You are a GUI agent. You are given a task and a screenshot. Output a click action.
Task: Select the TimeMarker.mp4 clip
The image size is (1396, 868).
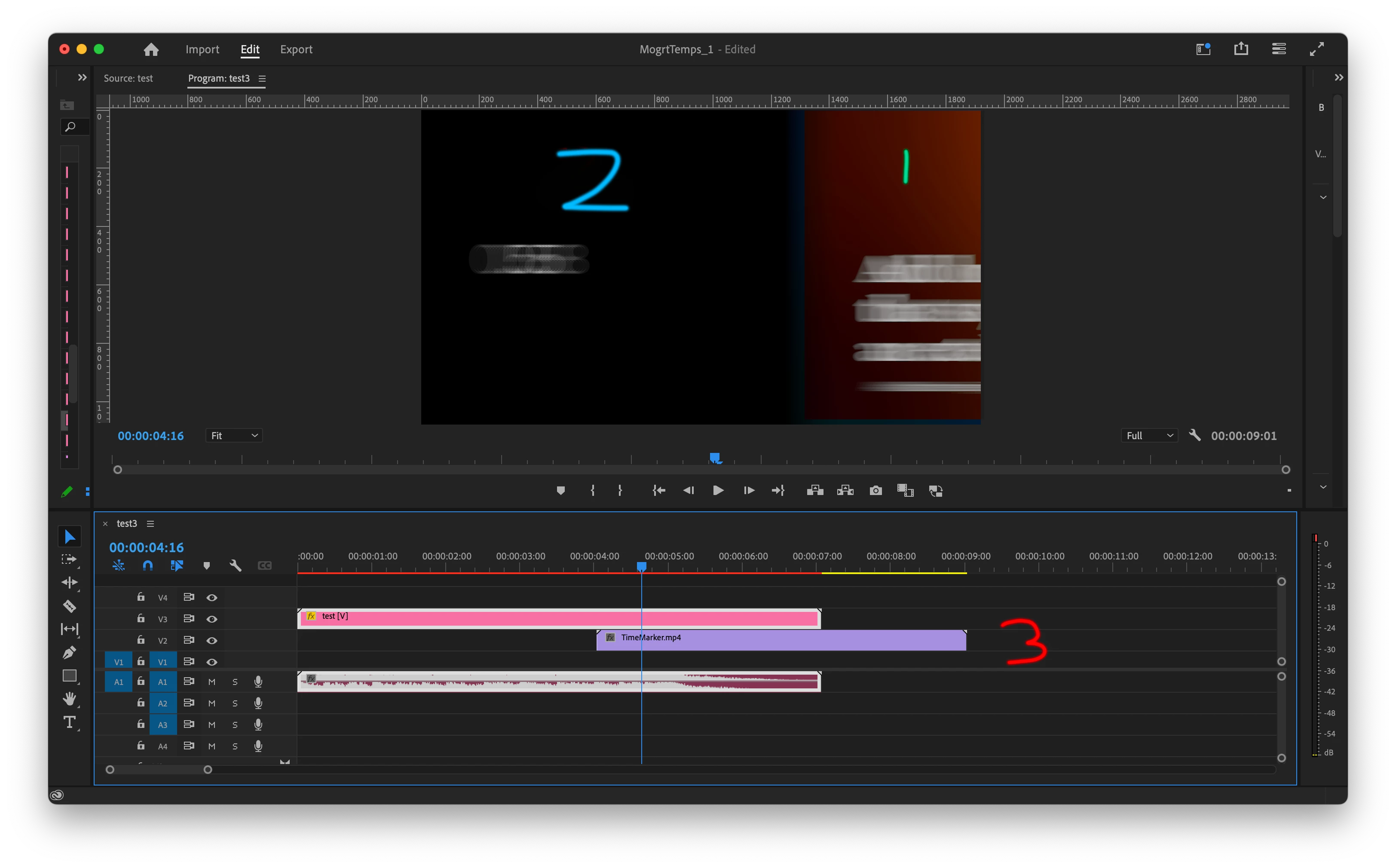781,641
